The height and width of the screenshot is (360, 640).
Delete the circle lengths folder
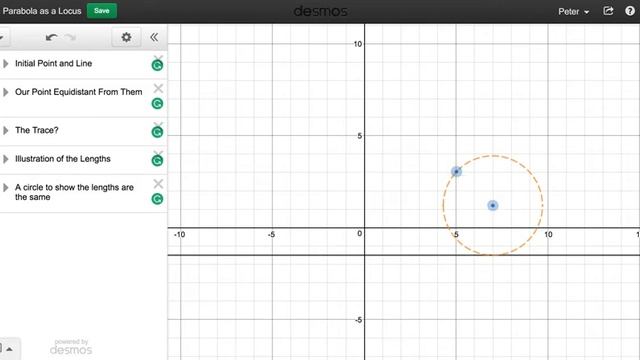point(158,184)
